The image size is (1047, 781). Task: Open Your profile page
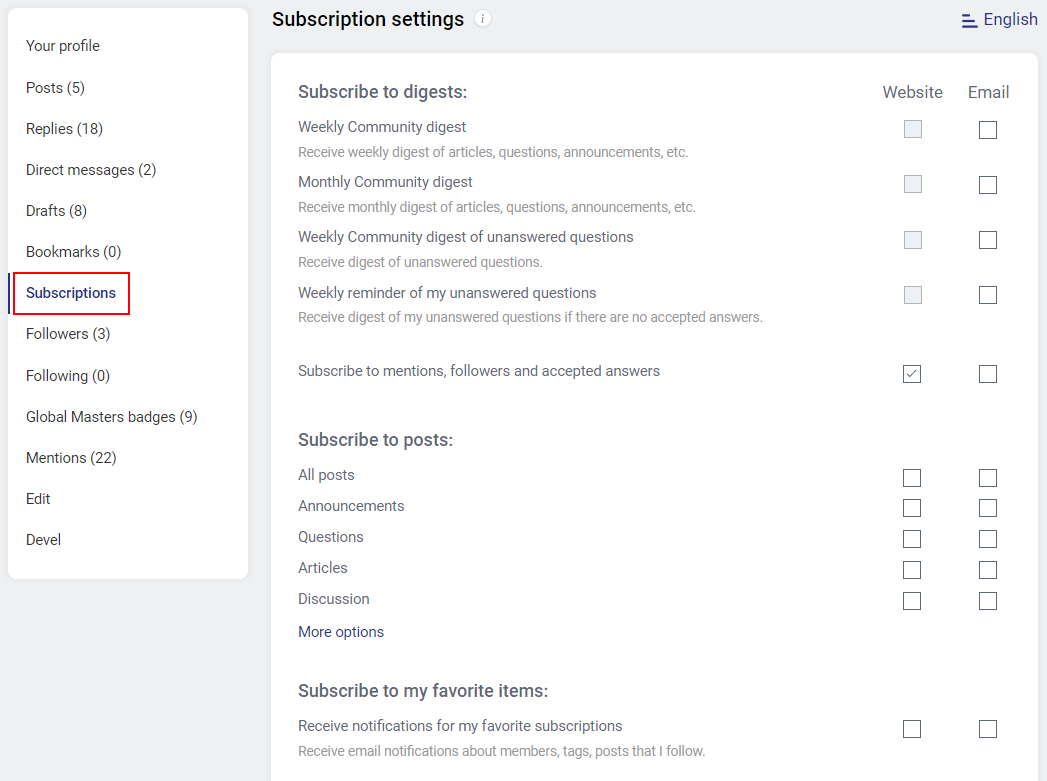(63, 46)
